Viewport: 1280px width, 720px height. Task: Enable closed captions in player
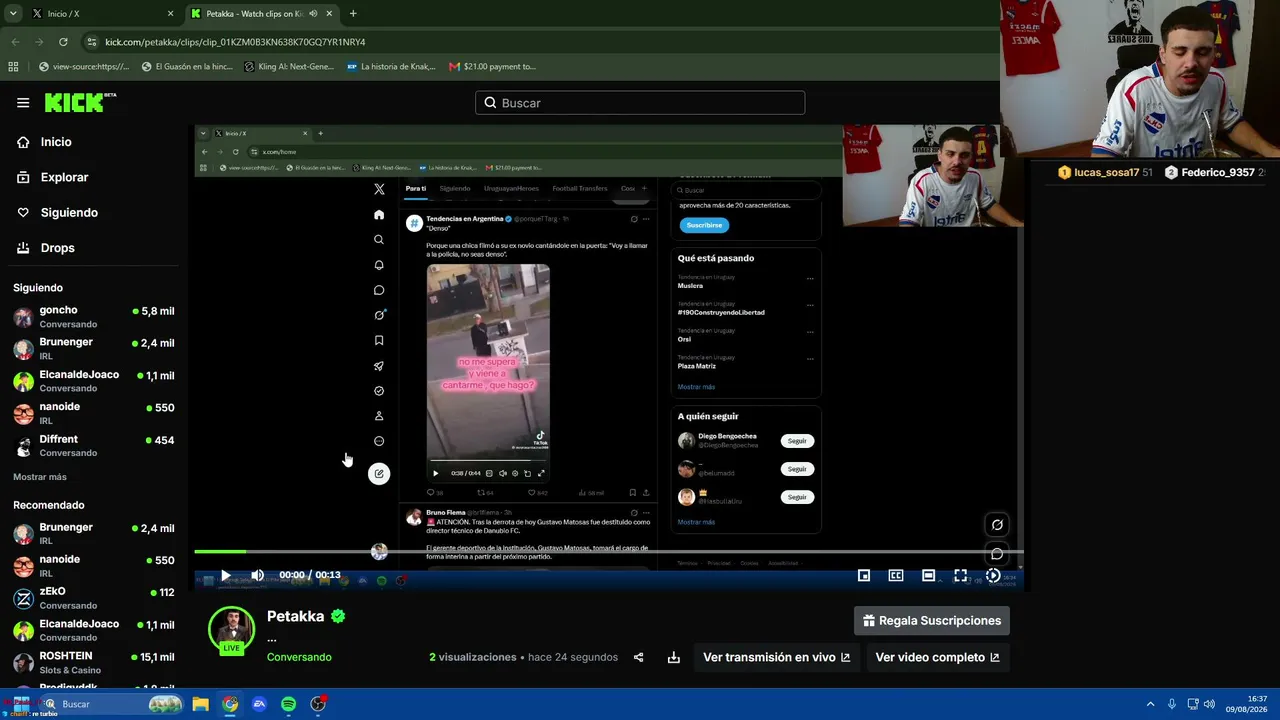click(x=896, y=575)
